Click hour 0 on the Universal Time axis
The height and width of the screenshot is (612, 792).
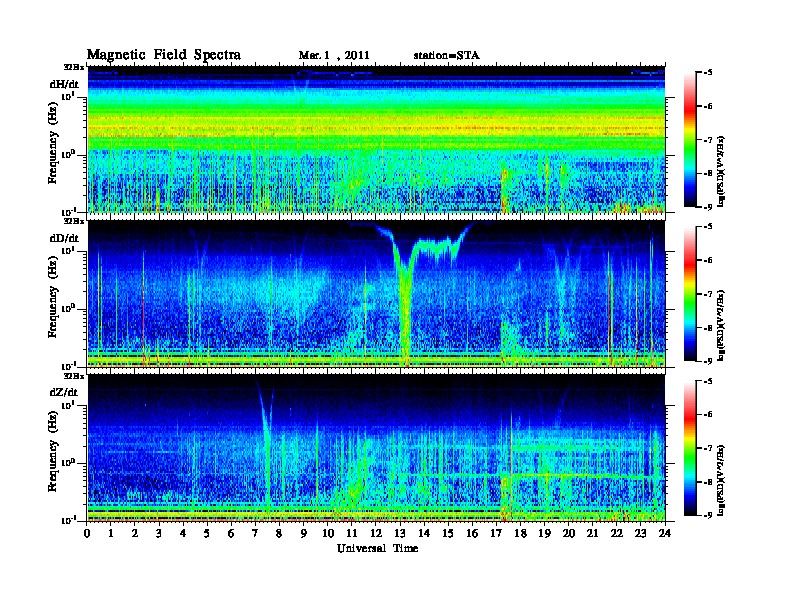coord(87,534)
